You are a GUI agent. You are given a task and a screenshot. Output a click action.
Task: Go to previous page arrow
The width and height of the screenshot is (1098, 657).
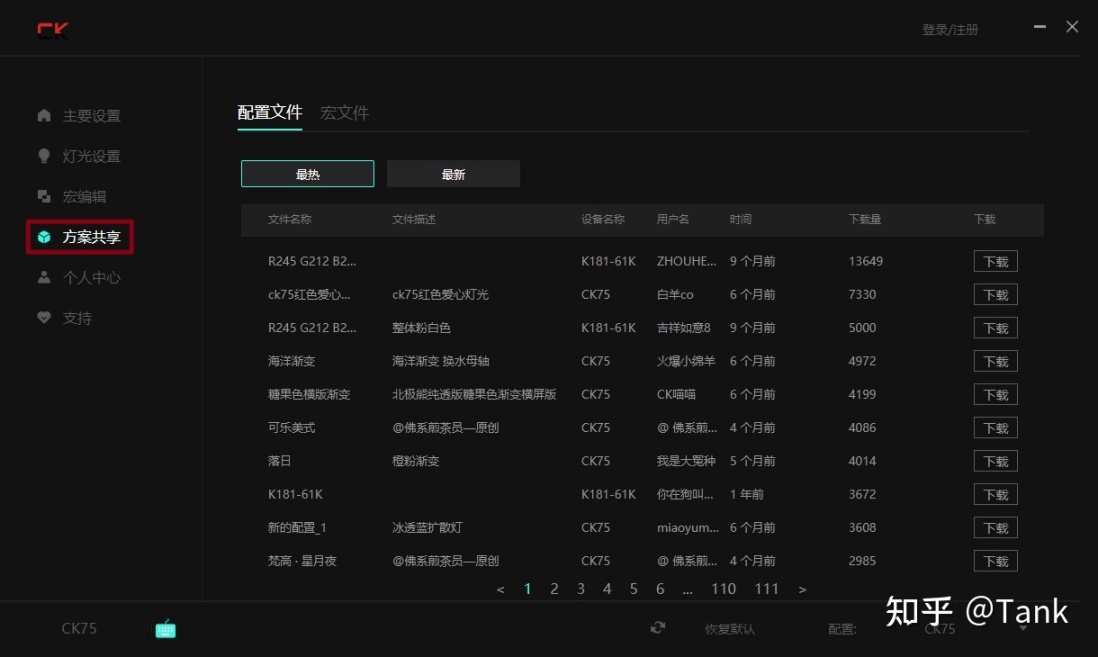tap(500, 590)
